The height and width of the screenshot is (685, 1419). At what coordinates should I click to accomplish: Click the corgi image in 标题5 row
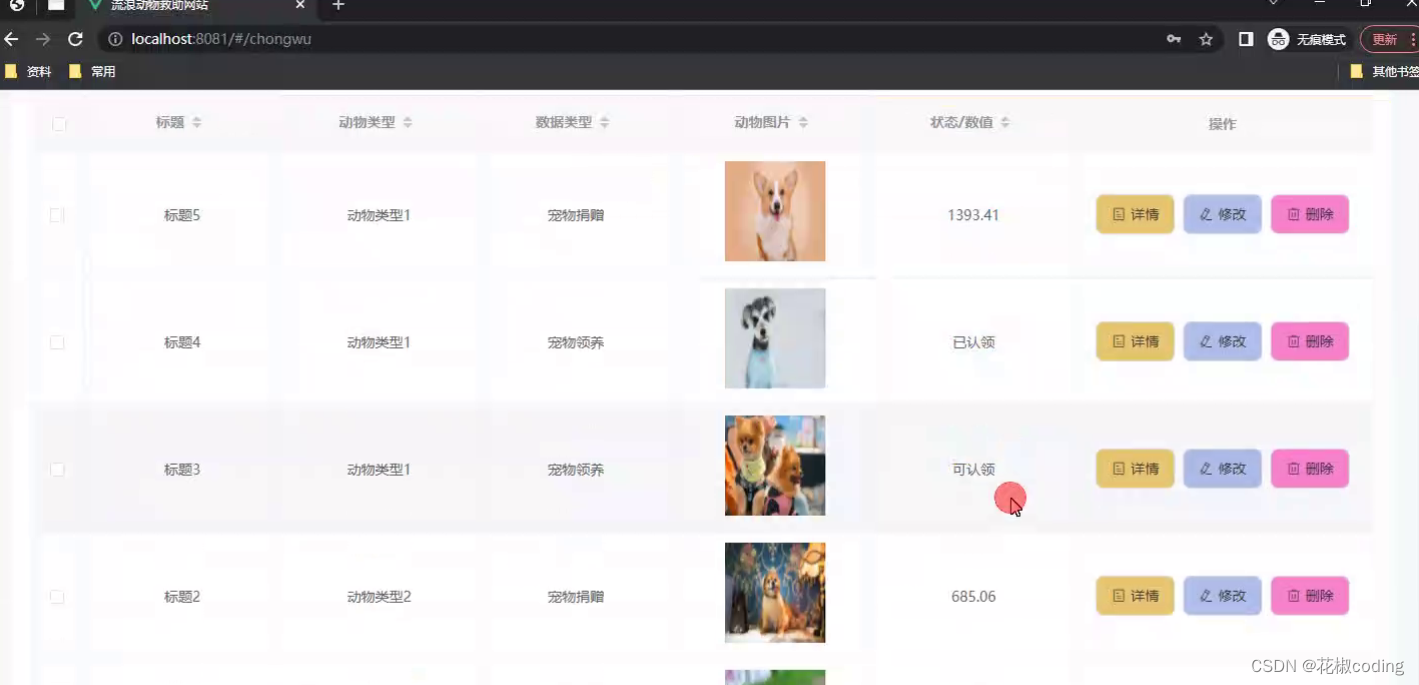775,211
